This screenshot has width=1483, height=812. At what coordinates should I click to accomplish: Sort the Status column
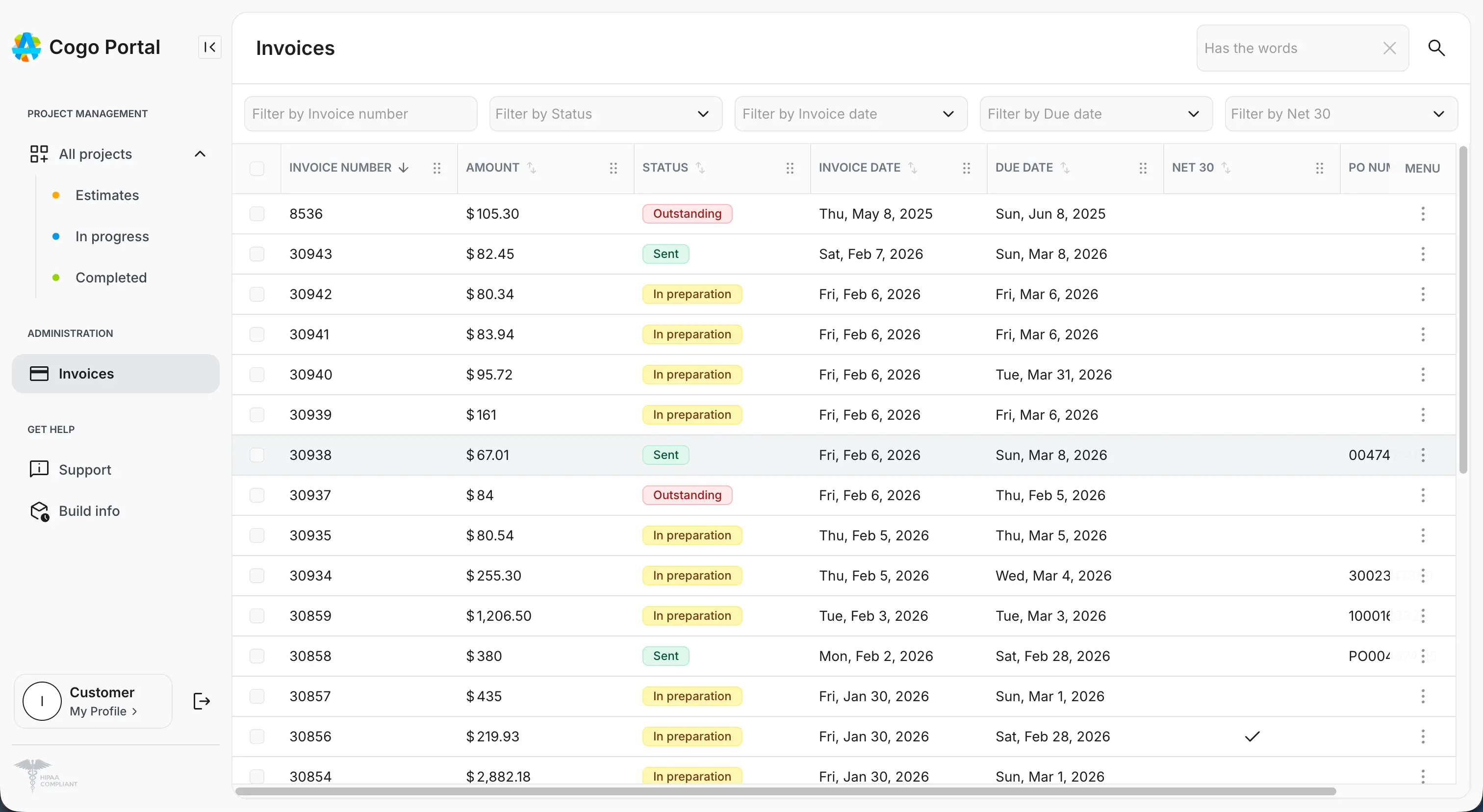coord(700,168)
